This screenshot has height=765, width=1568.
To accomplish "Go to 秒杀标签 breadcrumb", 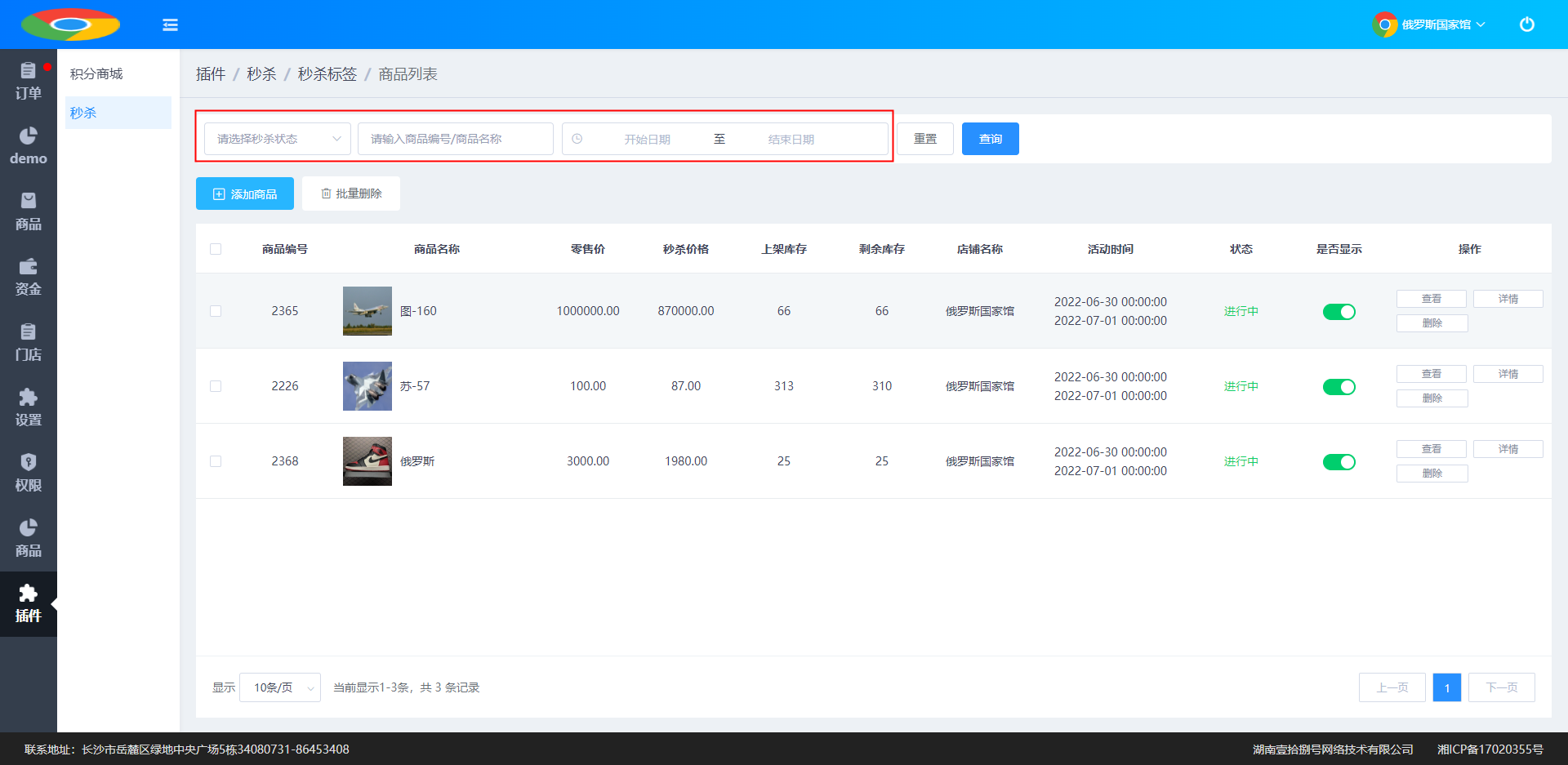I will 327,74.
